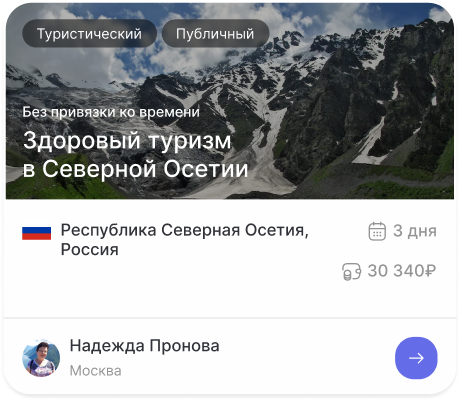
Task: Click the Russian flag icon
Action: (37, 233)
